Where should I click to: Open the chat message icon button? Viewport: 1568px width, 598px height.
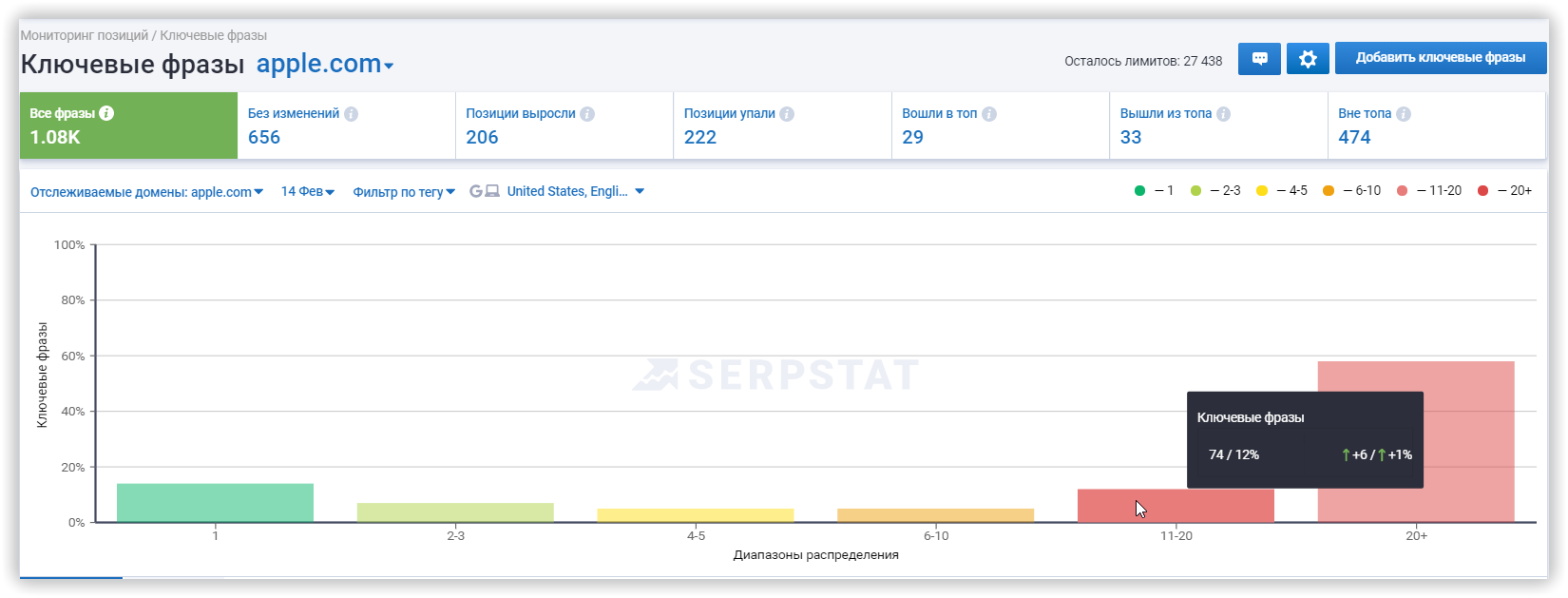tap(1259, 58)
